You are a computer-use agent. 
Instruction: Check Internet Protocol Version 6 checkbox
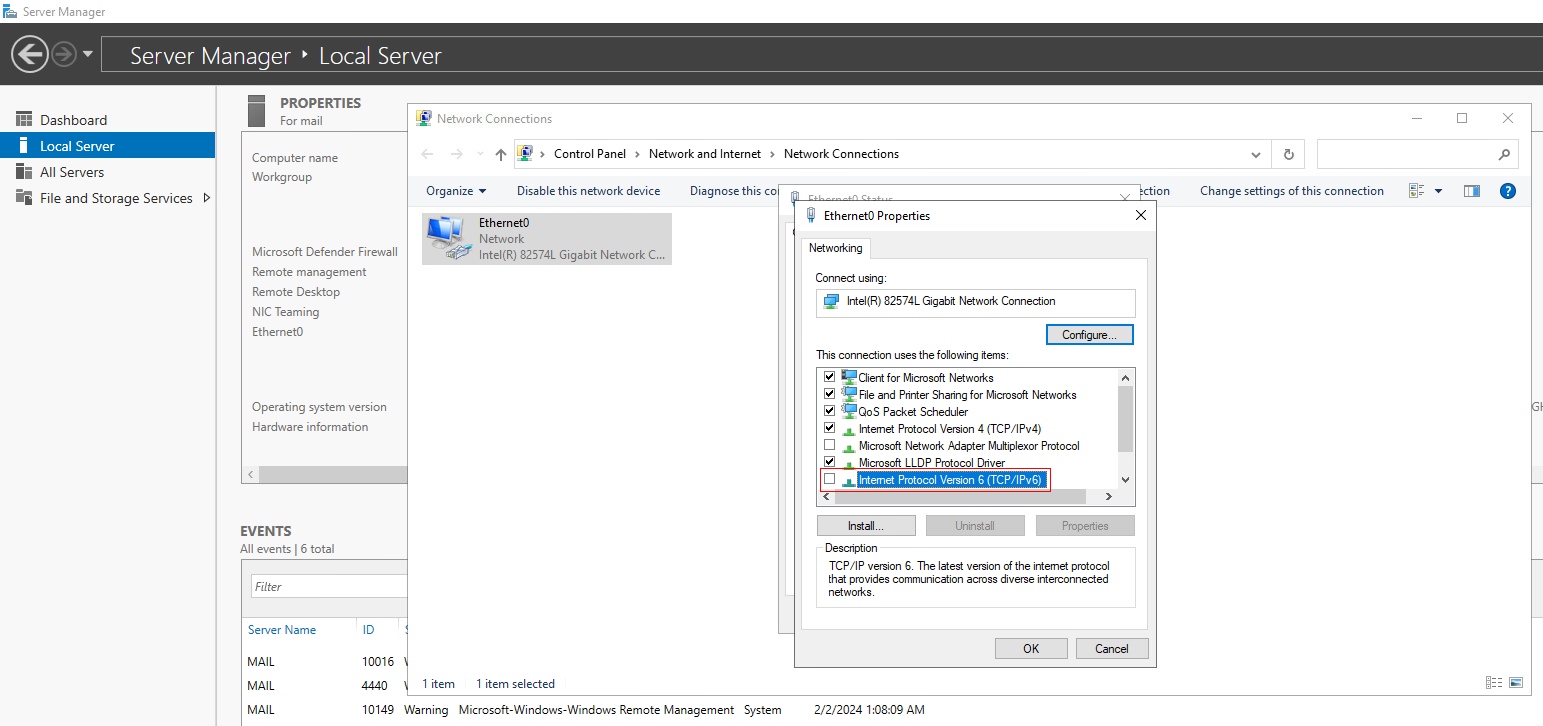tap(829, 479)
